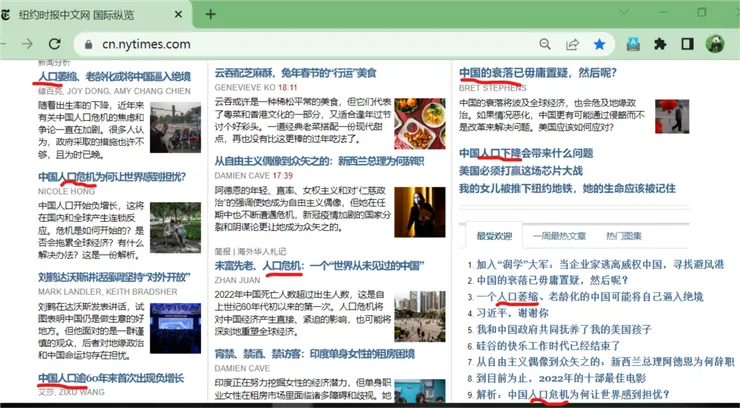Open ranked item 4 习近平,谢谢你

coord(513,313)
